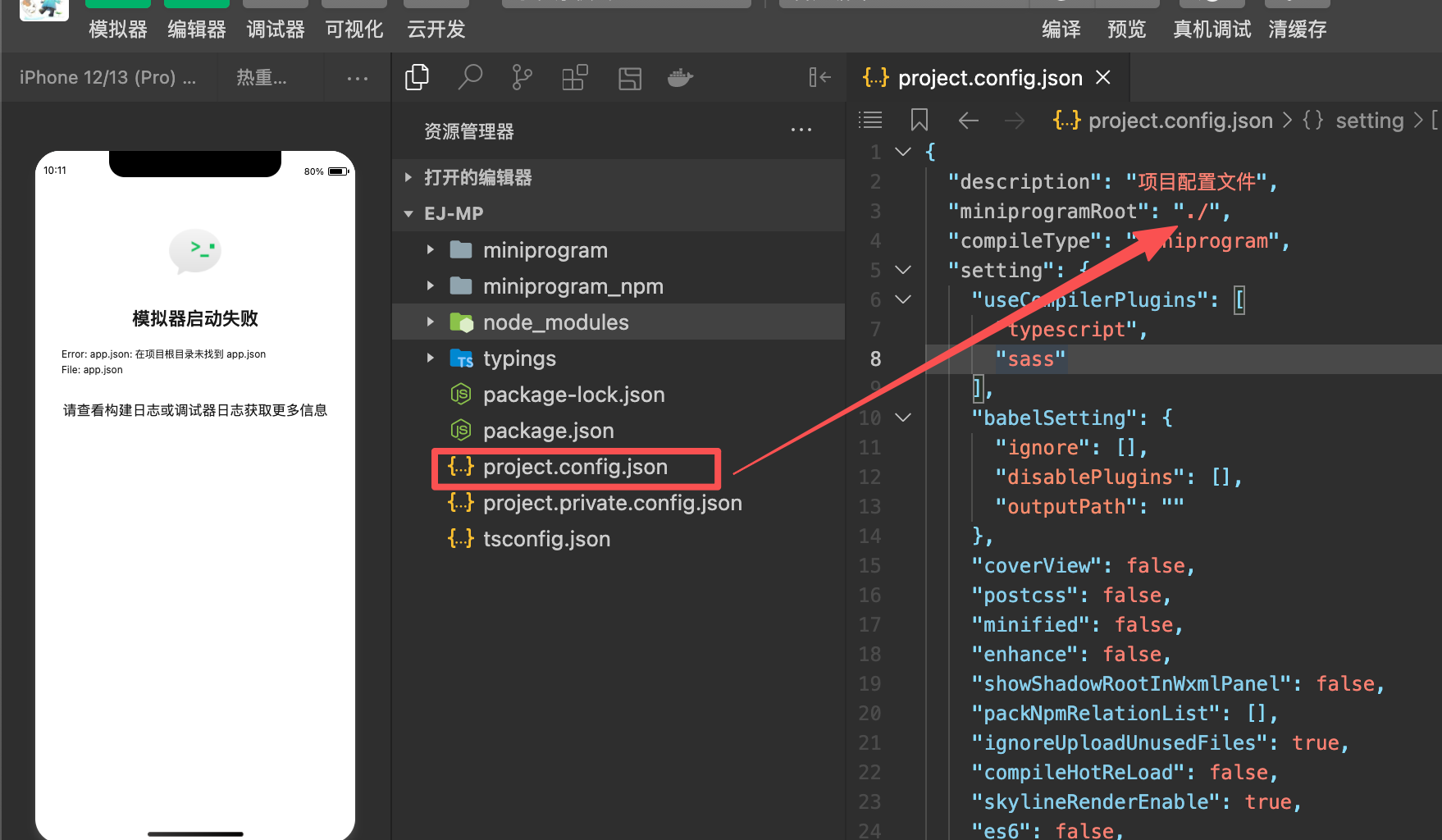Open resource manager more actions menu
This screenshot has width=1442, height=840.
(x=801, y=130)
